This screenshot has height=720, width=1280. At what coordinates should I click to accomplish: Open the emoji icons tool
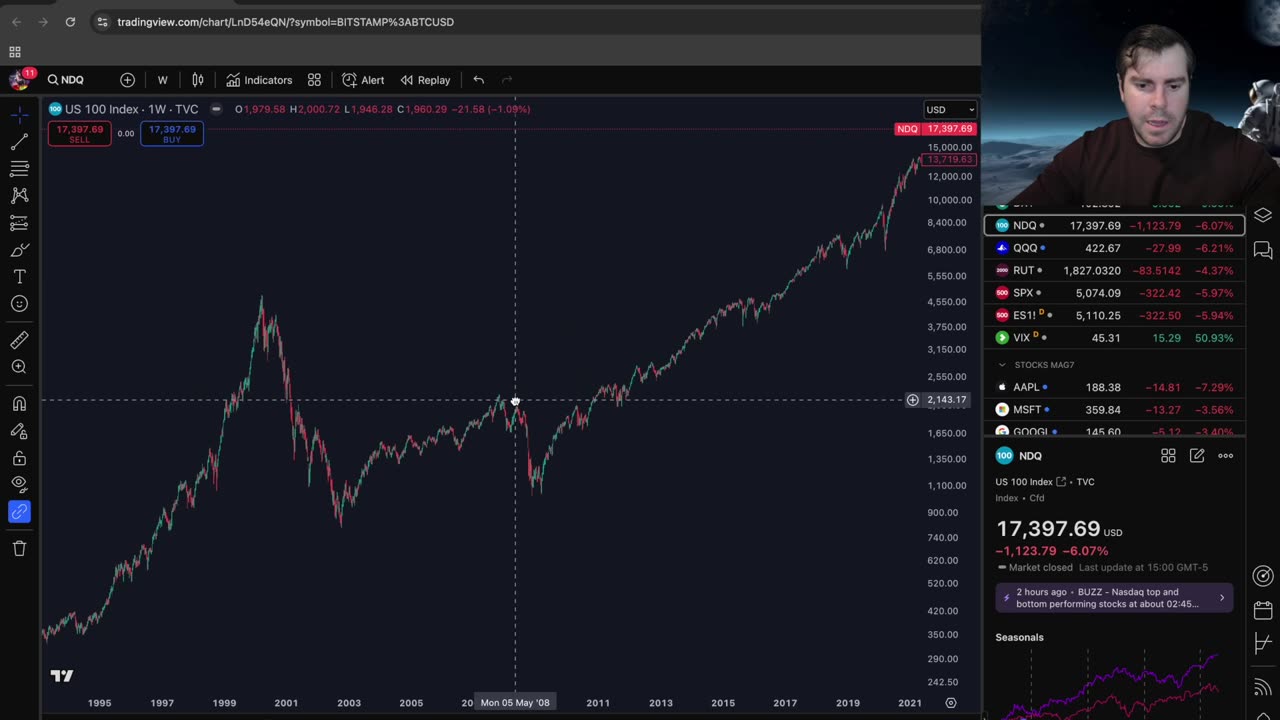tap(19, 303)
